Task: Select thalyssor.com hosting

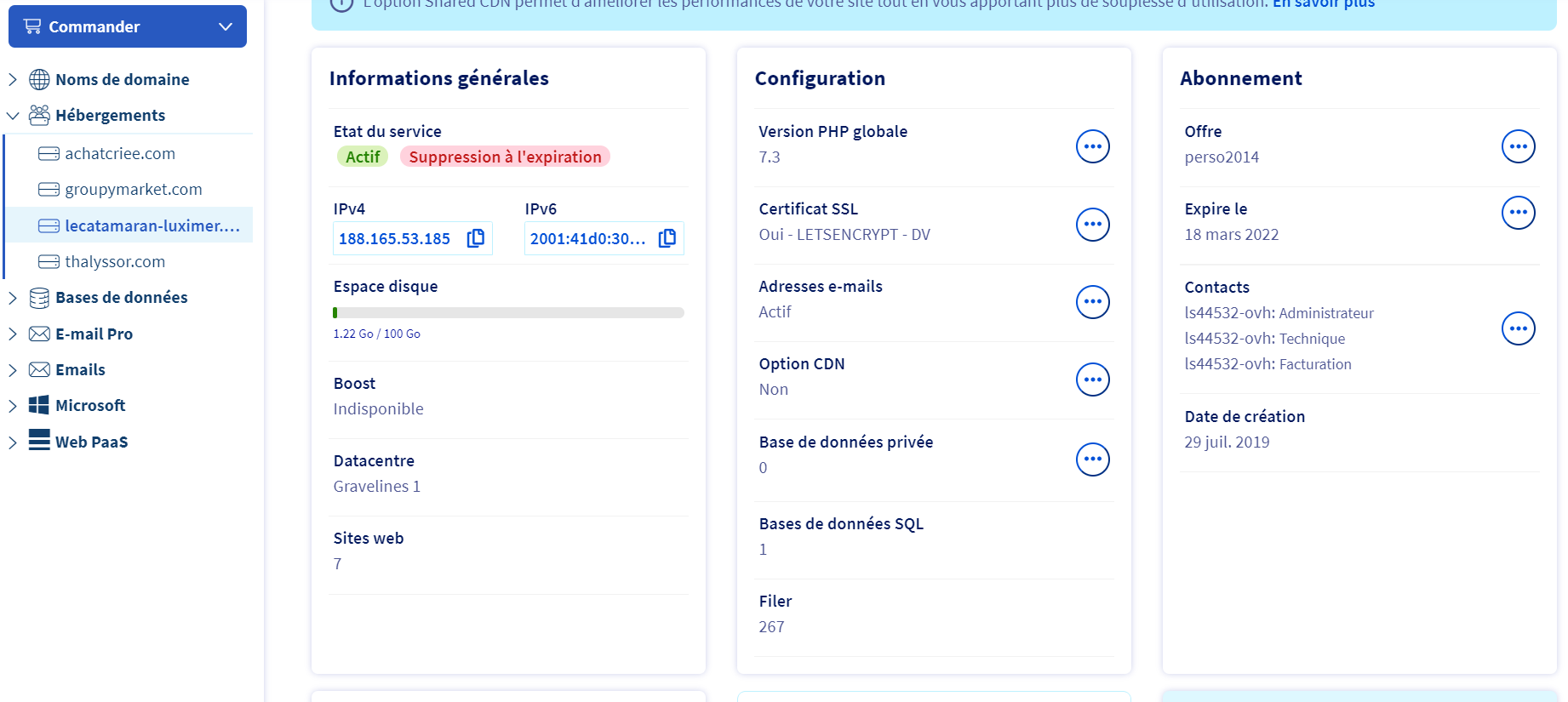Action: 115,262
